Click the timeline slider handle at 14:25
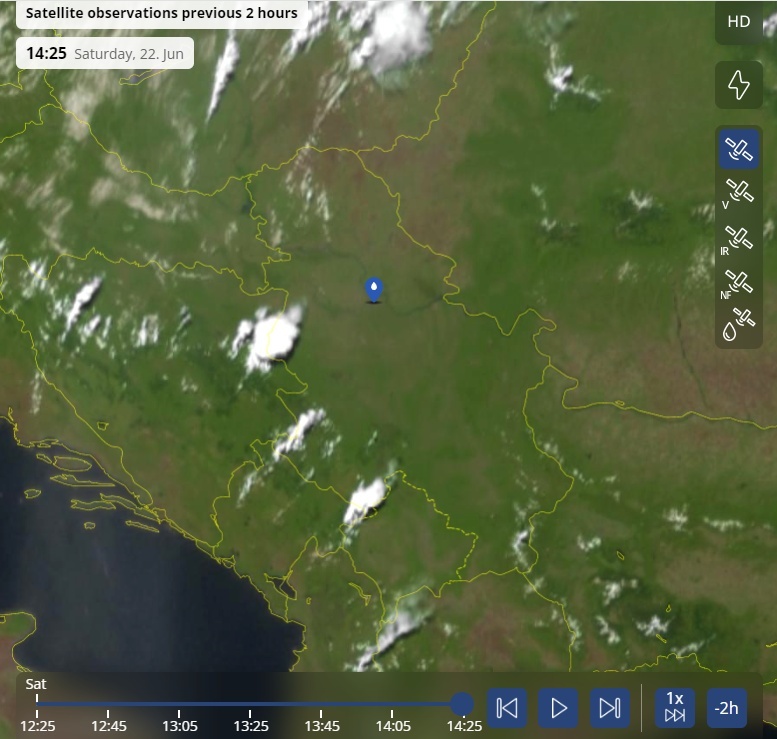777x739 pixels. [x=462, y=704]
